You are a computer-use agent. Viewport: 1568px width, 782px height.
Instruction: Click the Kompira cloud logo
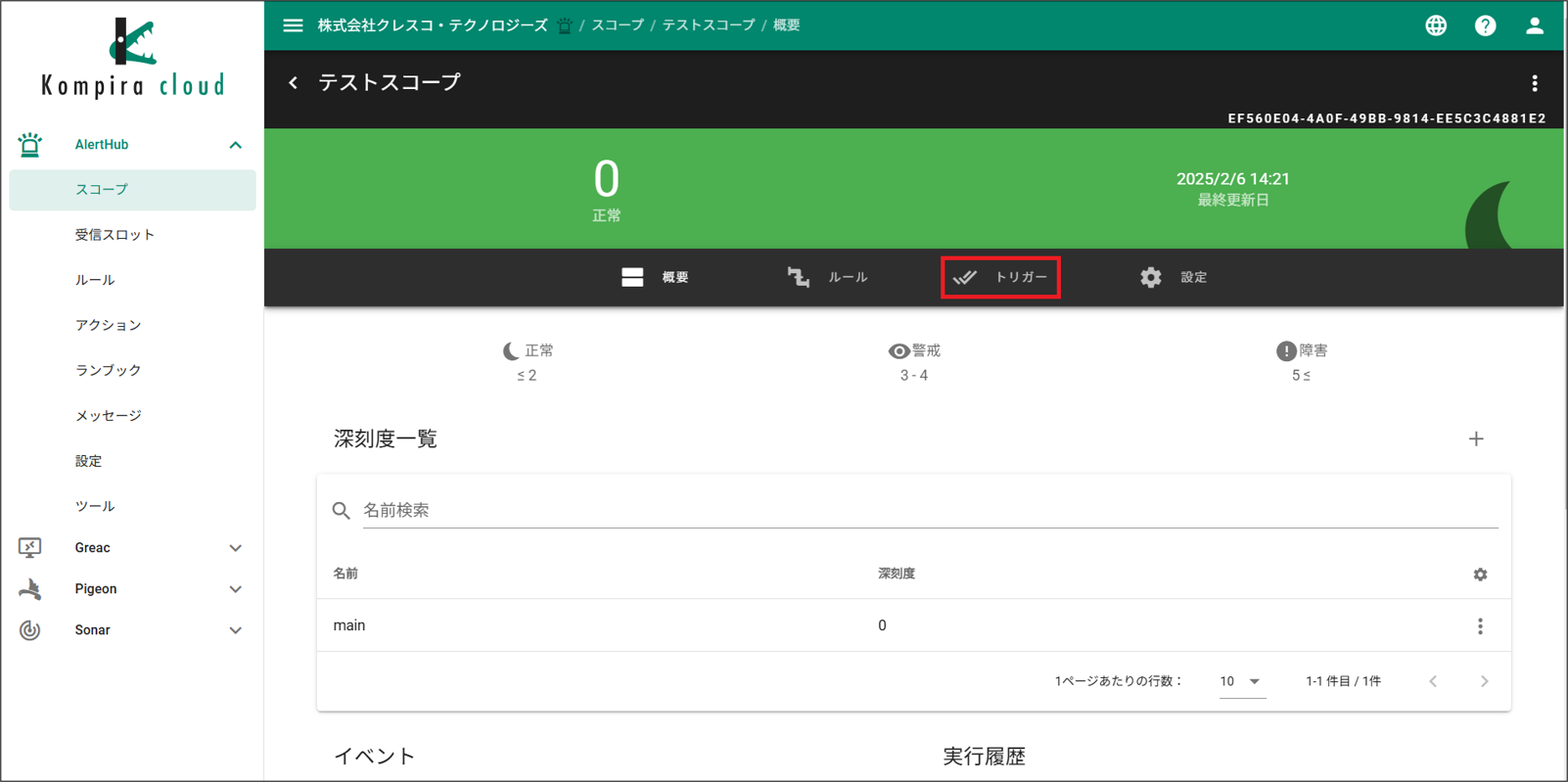pyautogui.click(x=133, y=58)
